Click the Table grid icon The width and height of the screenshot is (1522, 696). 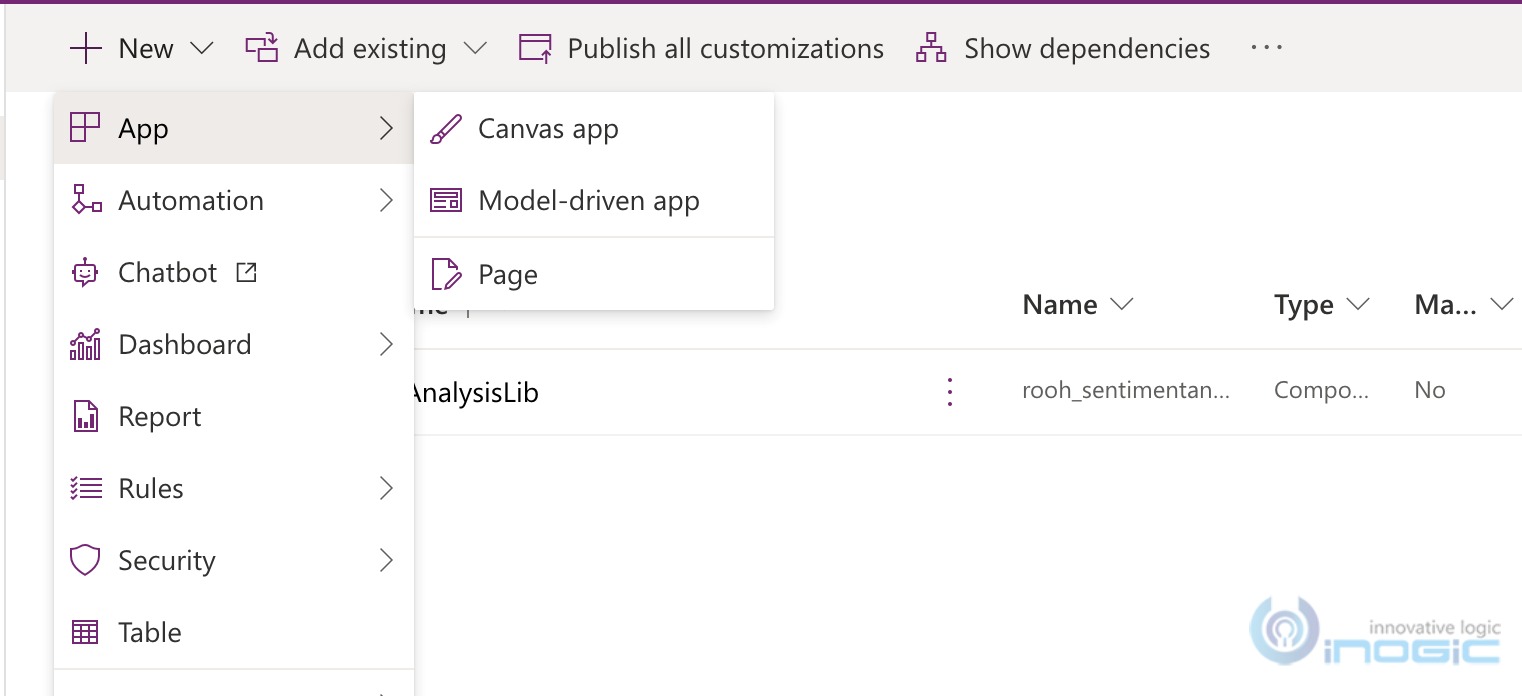pyautogui.click(x=86, y=633)
